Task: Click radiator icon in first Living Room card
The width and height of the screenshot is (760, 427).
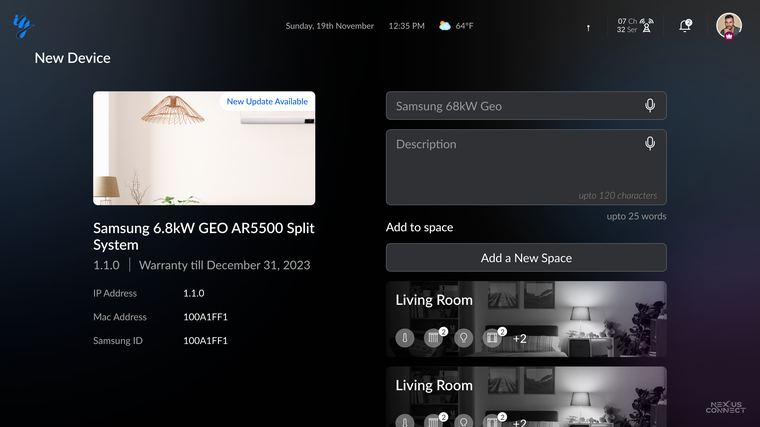Action: (x=434, y=338)
